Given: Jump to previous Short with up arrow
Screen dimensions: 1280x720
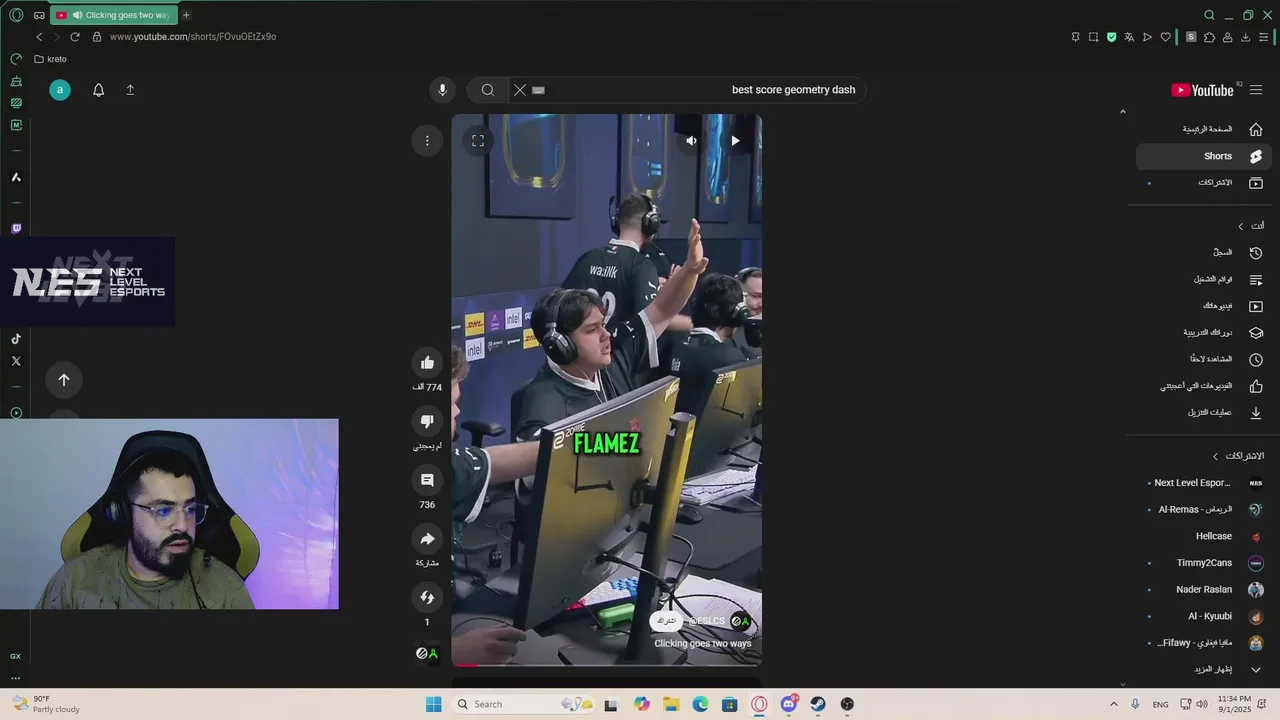Looking at the screenshot, I should pyautogui.click(x=64, y=380).
